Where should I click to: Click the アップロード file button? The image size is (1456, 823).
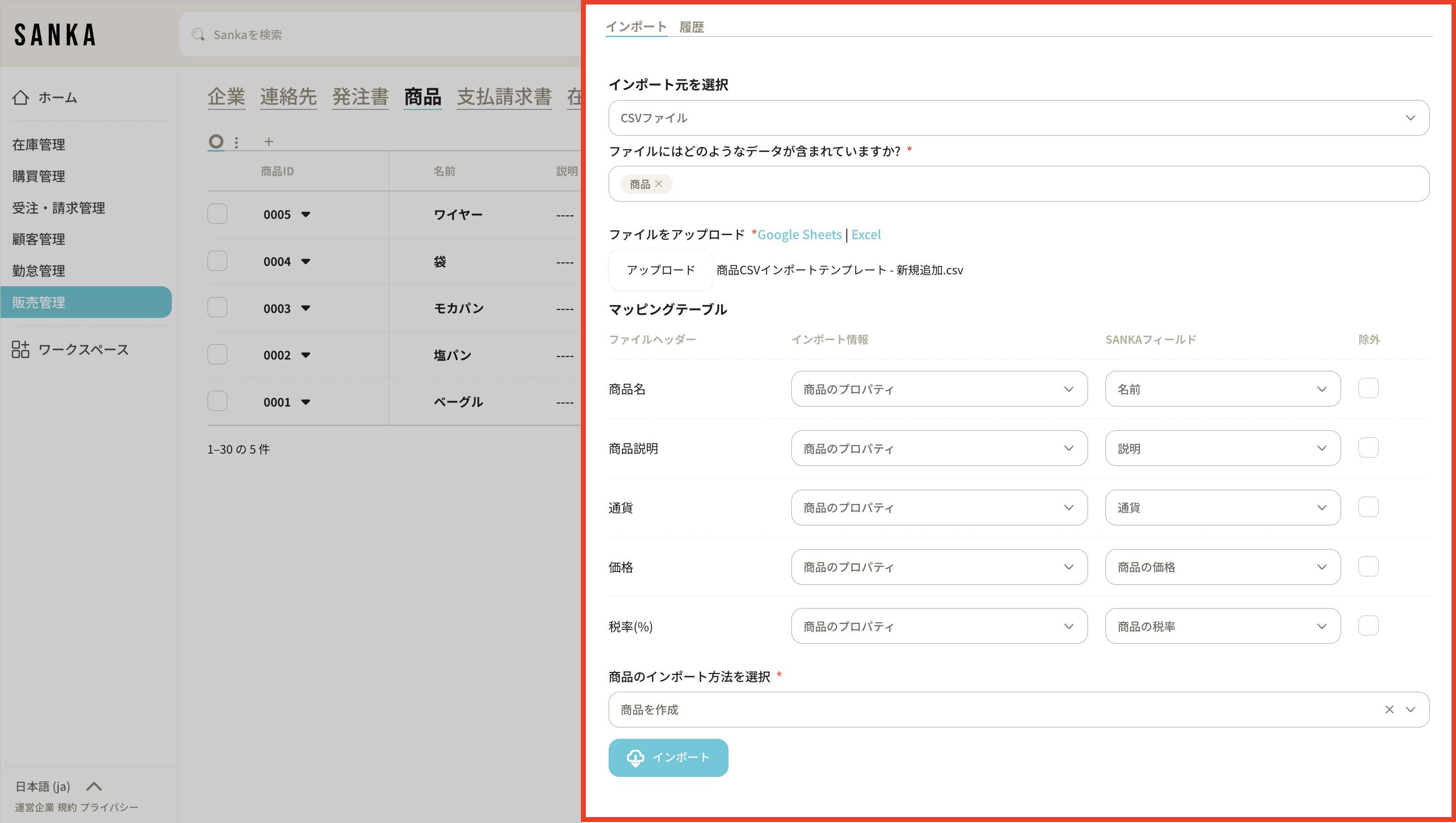click(660, 269)
